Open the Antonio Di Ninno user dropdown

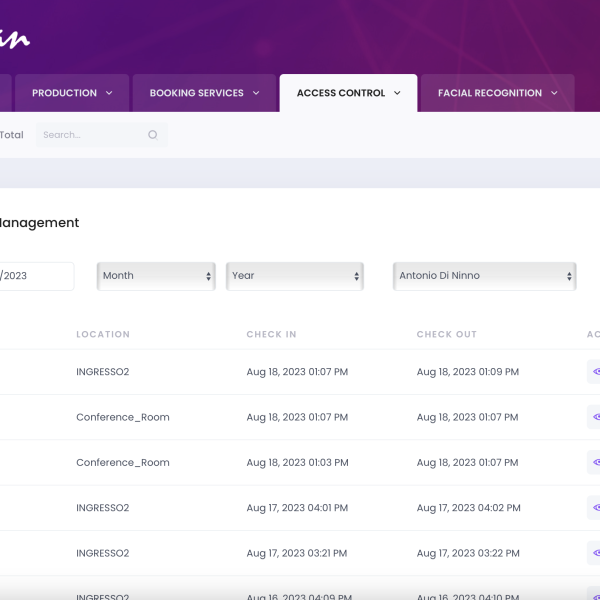pyautogui.click(x=484, y=276)
